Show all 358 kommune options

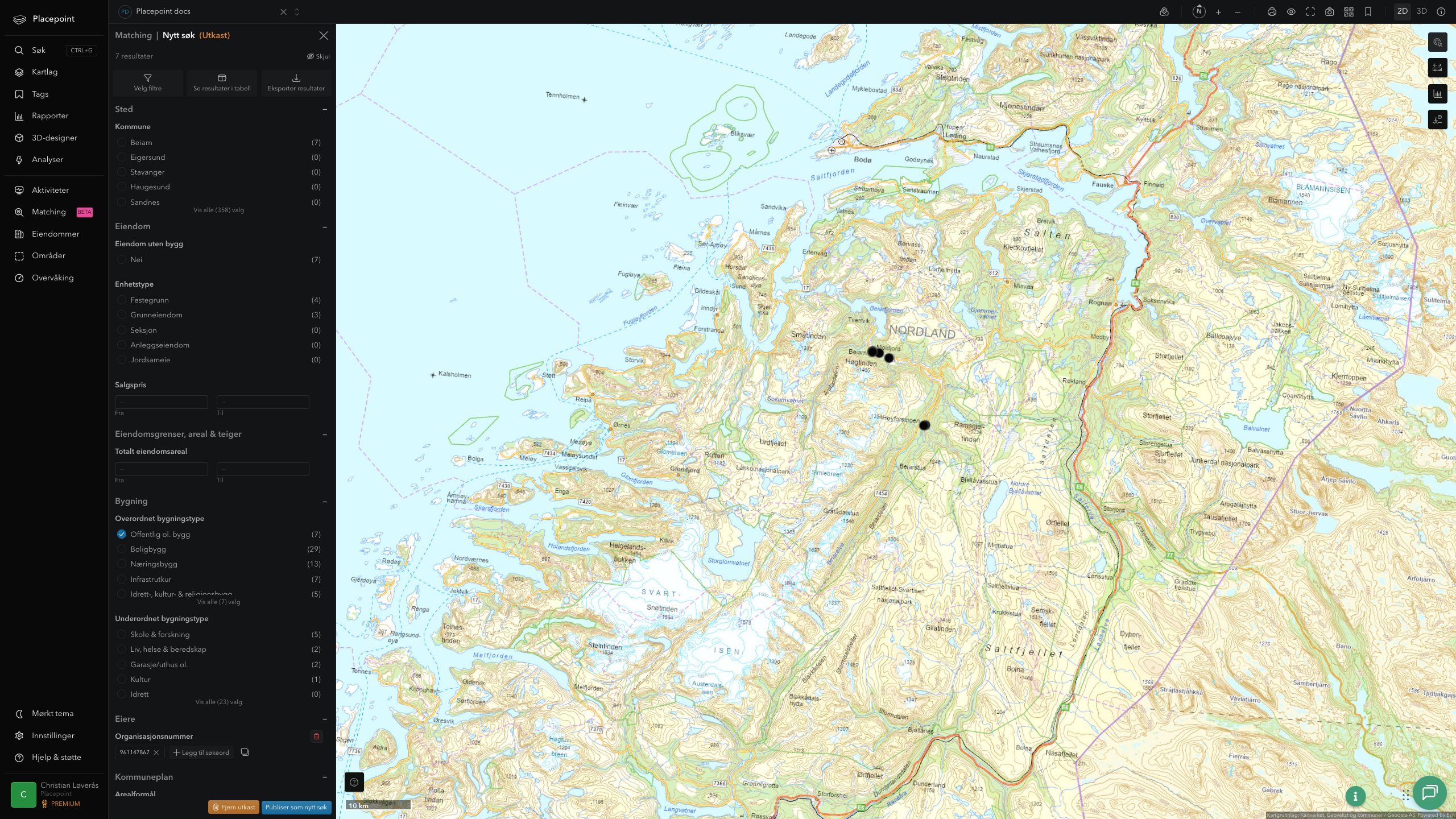coord(218,210)
